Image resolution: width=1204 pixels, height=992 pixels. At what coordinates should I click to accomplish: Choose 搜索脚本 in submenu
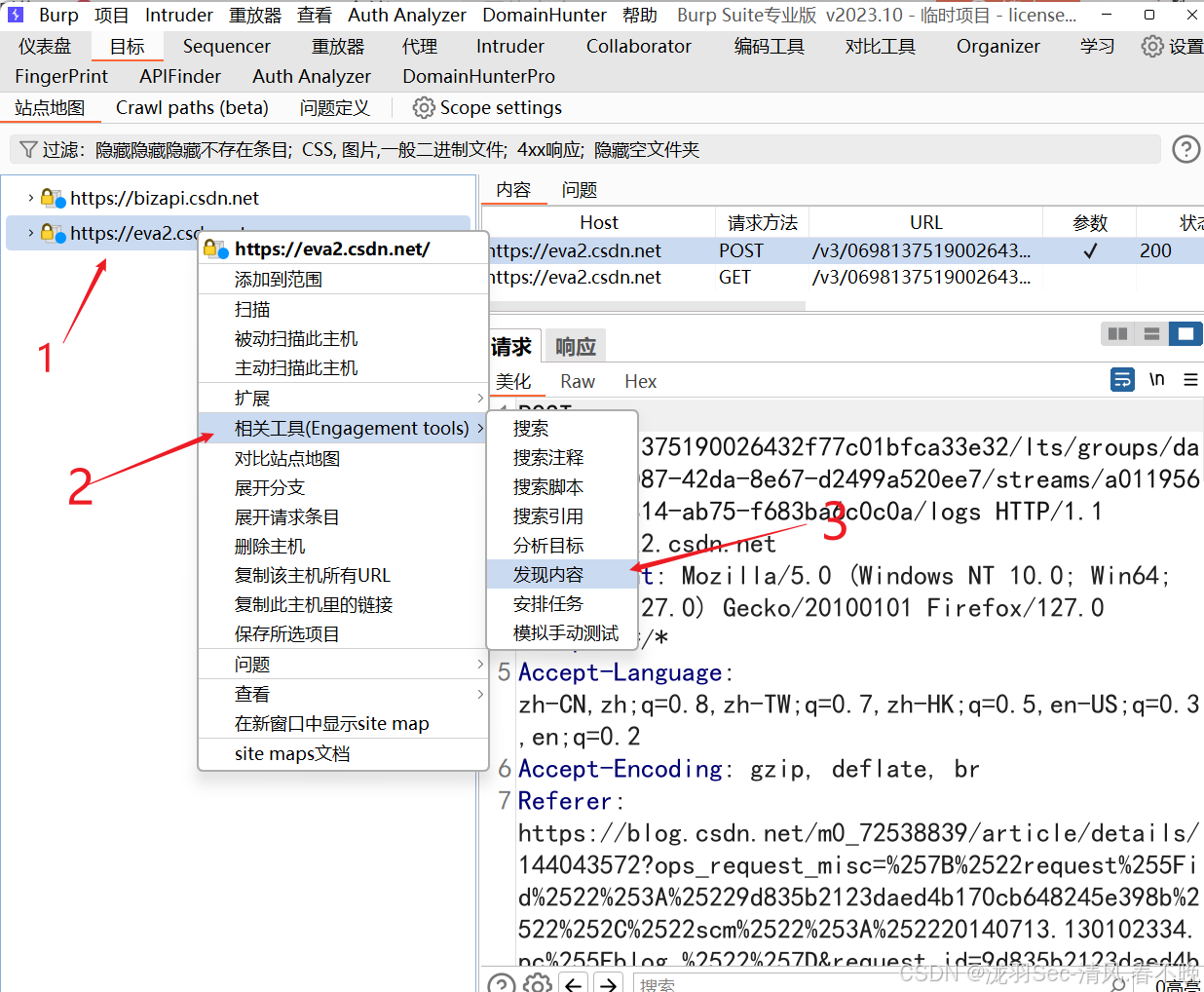point(562,486)
